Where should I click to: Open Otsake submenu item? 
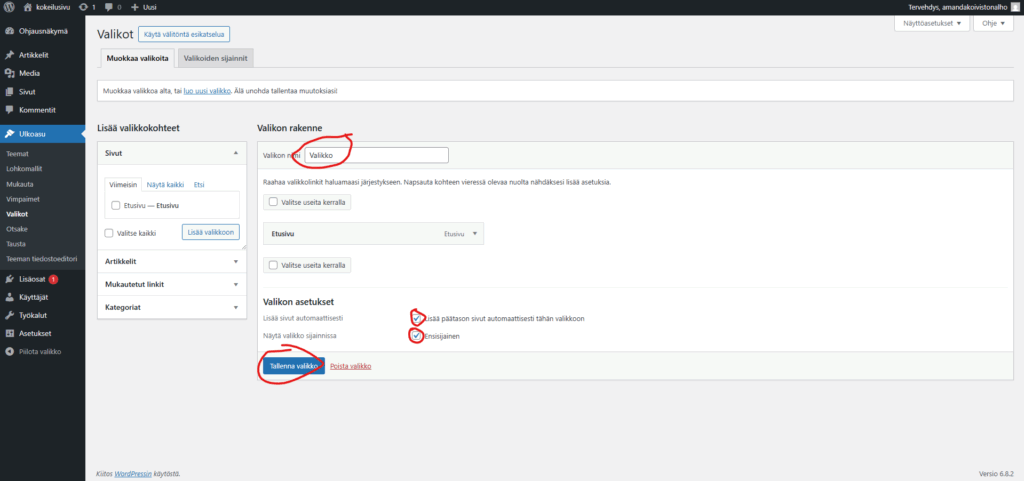tap(17, 229)
